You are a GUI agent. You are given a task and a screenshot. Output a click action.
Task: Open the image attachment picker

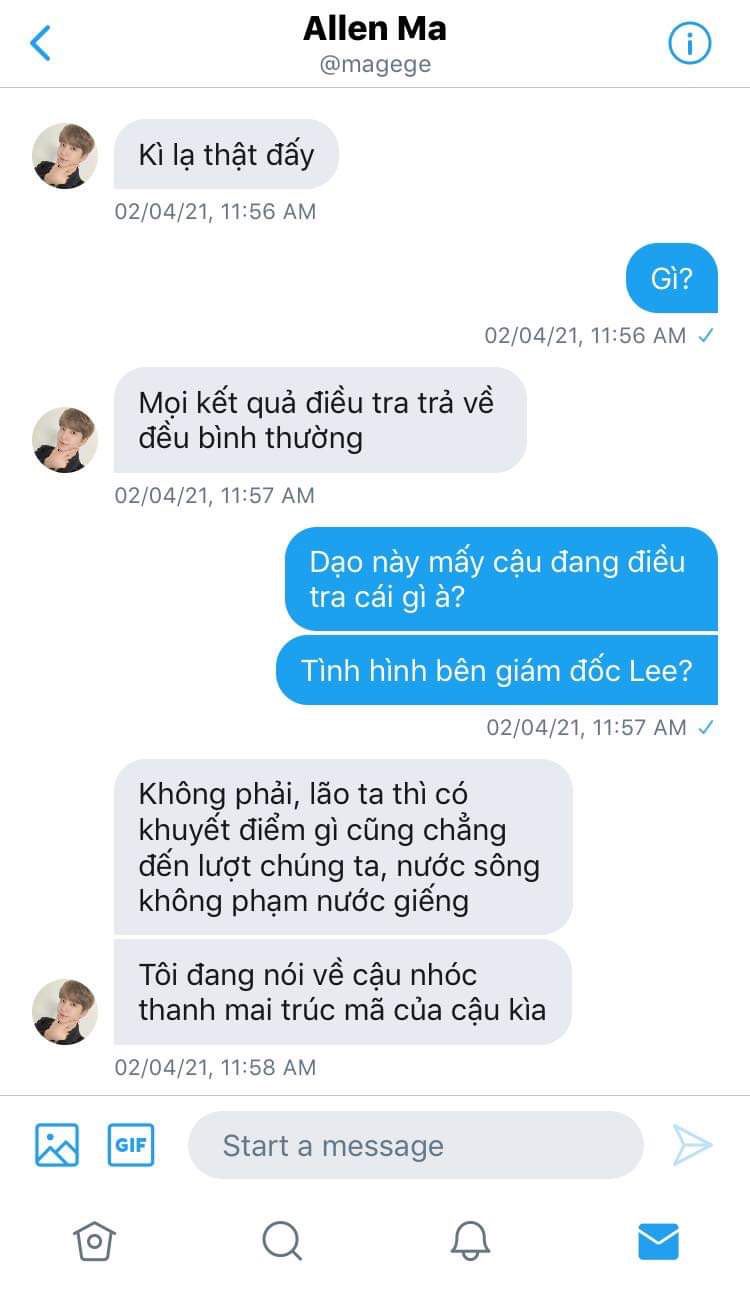[57, 1145]
